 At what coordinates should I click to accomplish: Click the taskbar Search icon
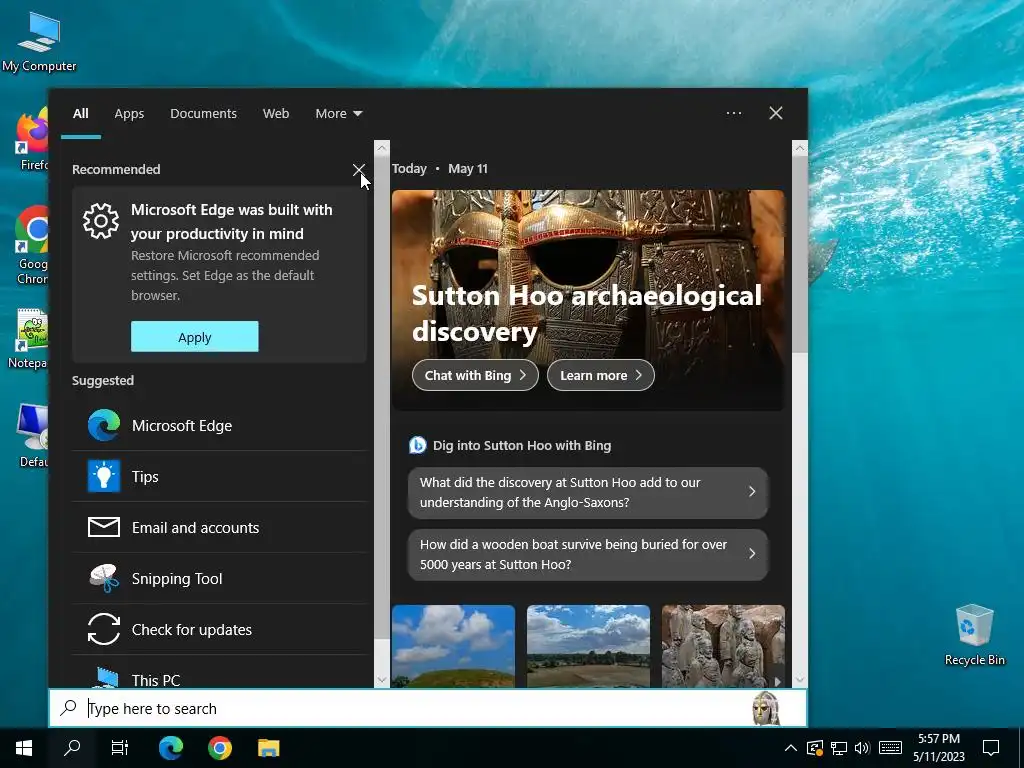72,748
